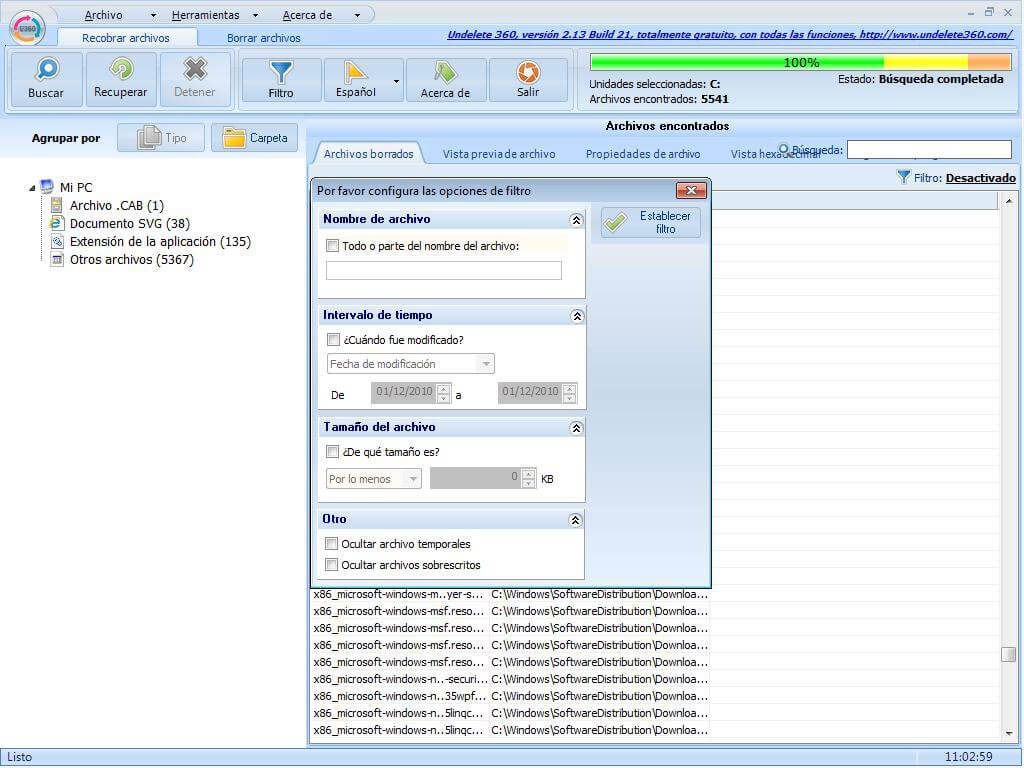Click the Desactivado filter status link
This screenshot has width=1024, height=768.
click(x=980, y=178)
